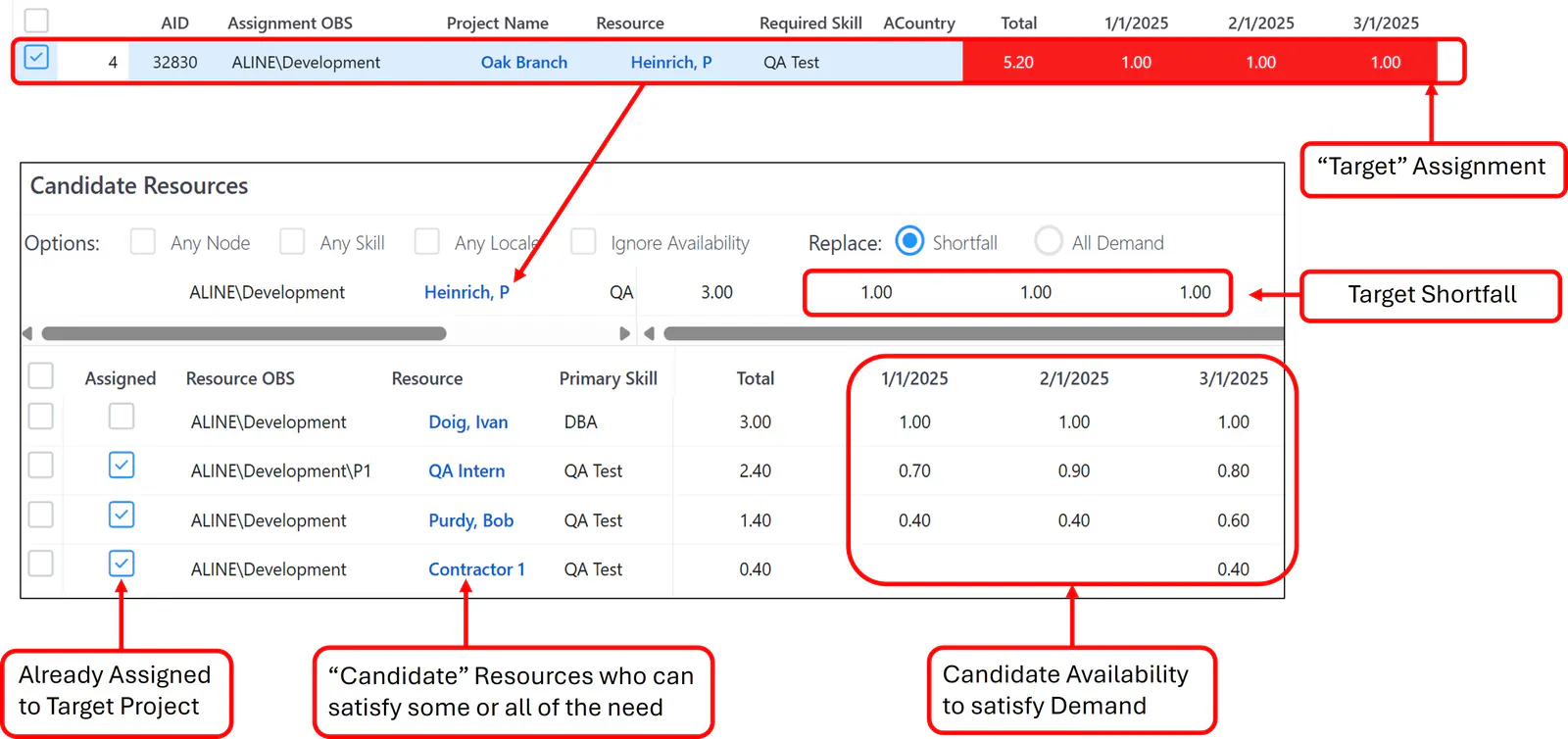Tick the header select-all checkbox above the assignment row
1568x739 pixels.
coord(36,21)
